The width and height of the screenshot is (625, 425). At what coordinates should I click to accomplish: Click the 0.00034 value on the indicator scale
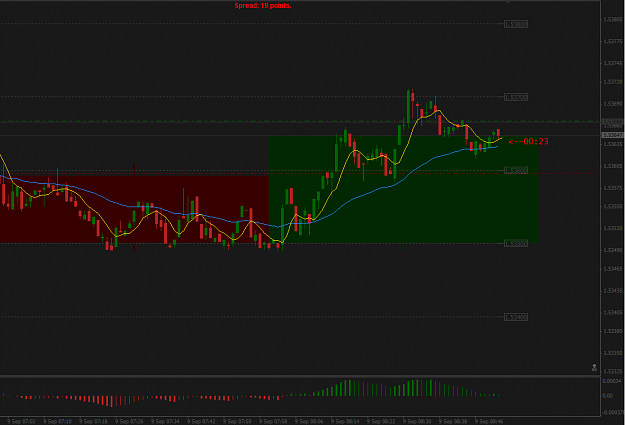pos(612,381)
